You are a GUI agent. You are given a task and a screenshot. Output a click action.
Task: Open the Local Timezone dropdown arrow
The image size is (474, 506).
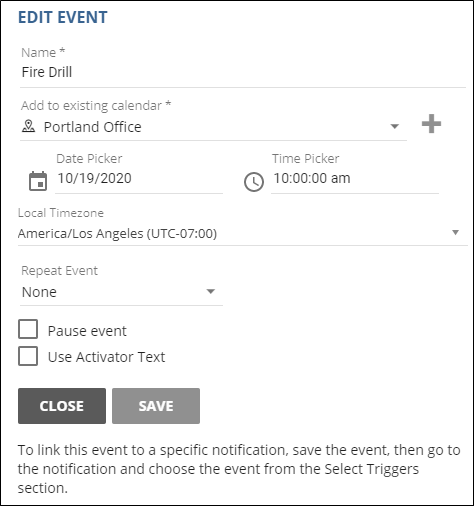[x=455, y=232]
